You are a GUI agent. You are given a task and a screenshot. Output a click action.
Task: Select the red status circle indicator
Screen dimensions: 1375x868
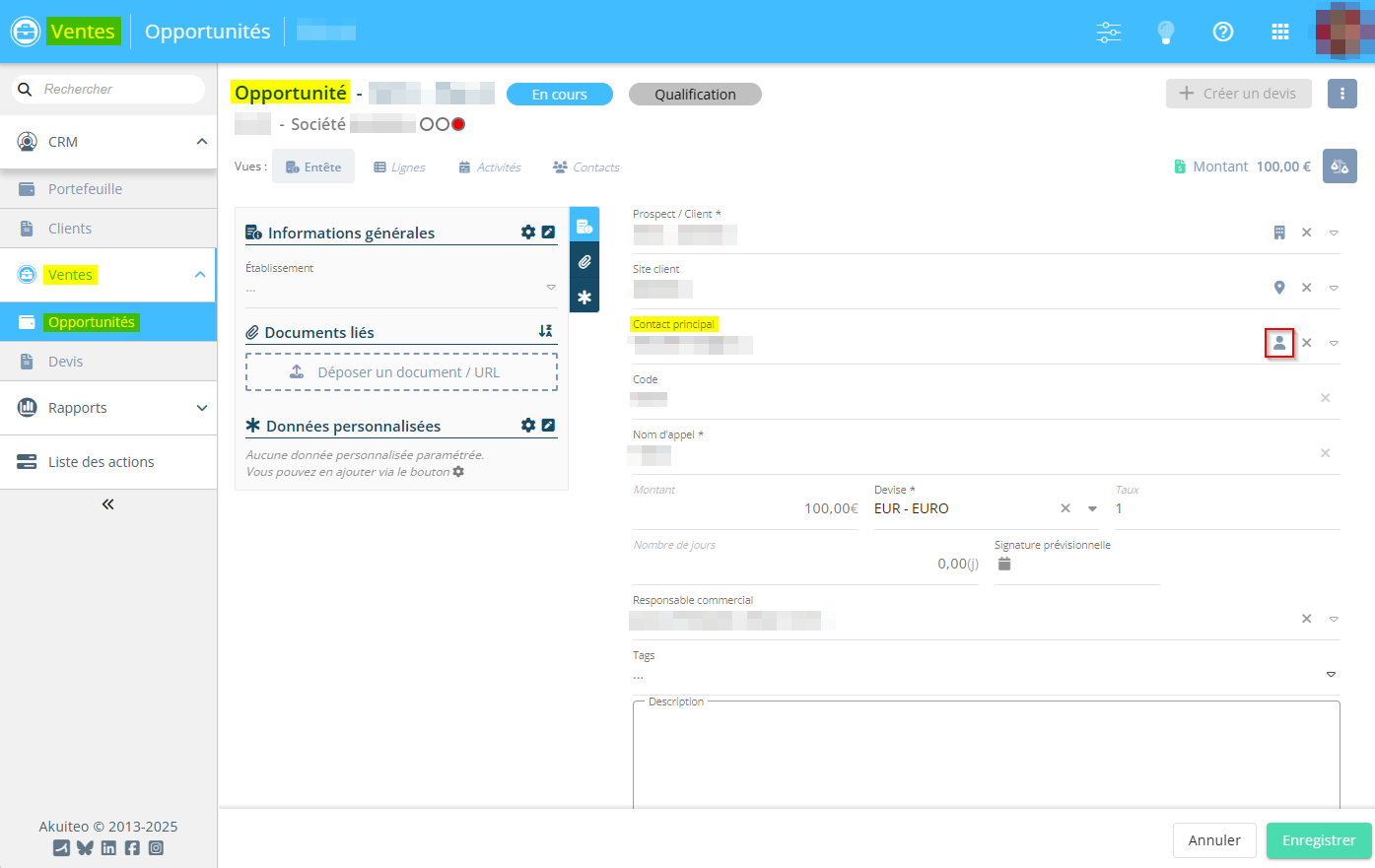coord(458,124)
